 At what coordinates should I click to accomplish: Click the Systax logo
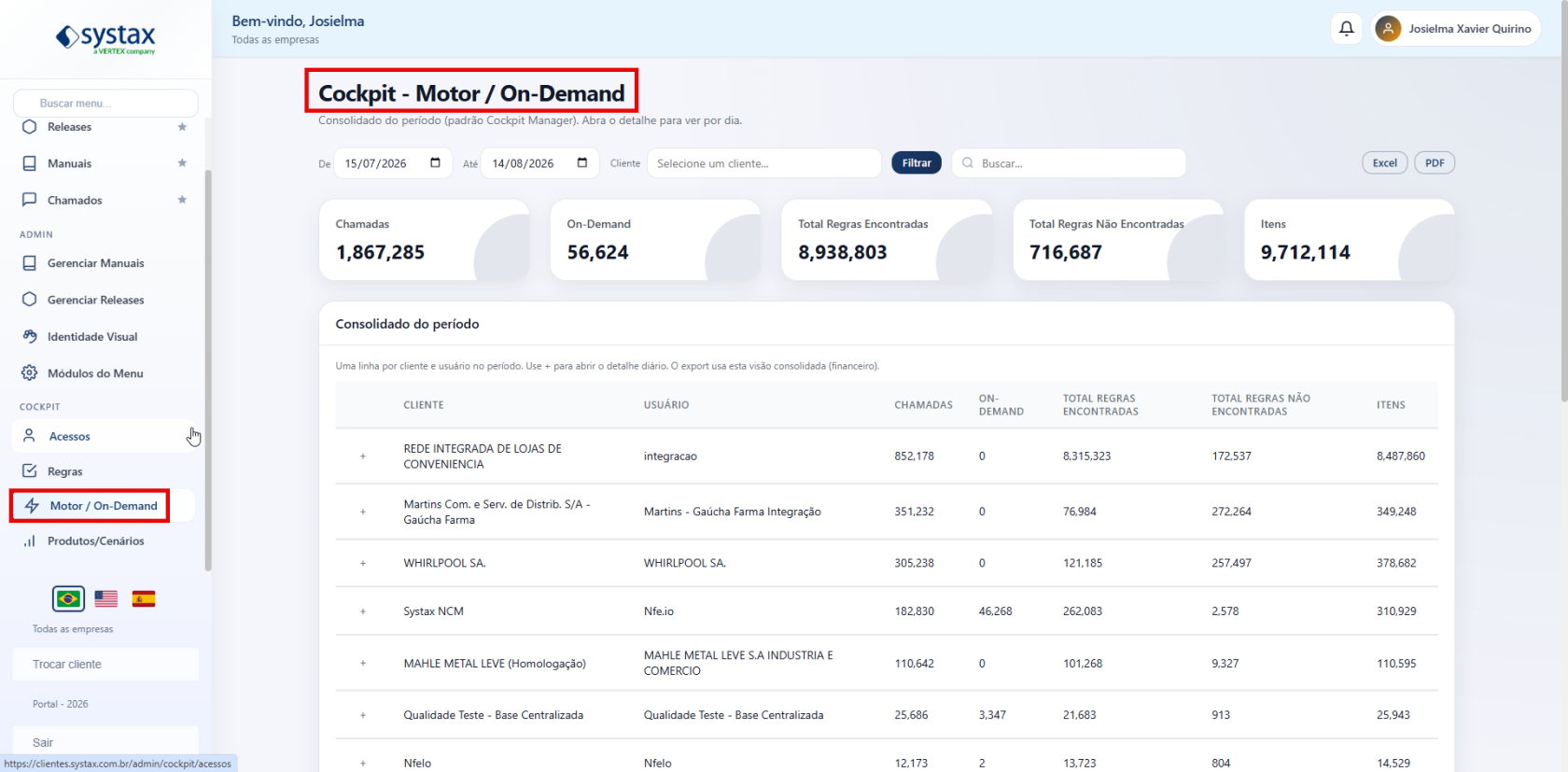(105, 38)
